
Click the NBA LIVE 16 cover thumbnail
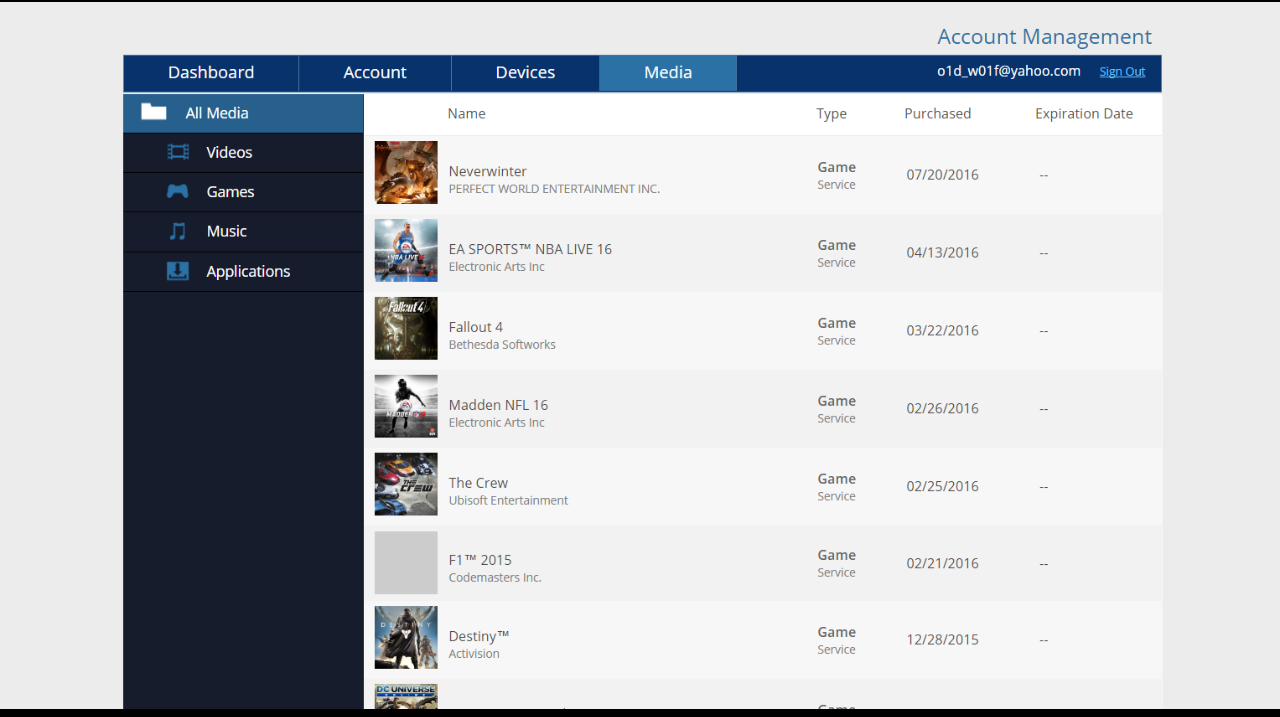pyautogui.click(x=406, y=250)
